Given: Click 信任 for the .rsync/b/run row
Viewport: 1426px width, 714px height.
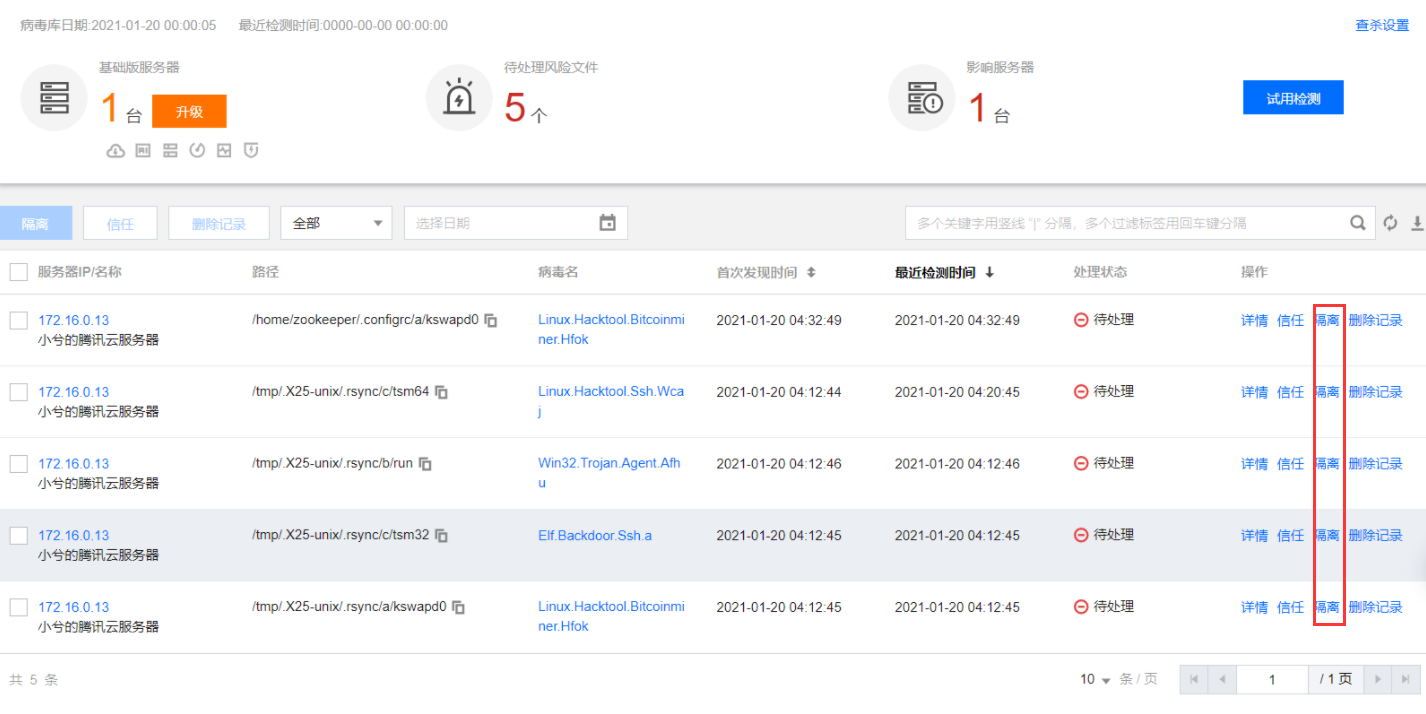Looking at the screenshot, I should pos(1290,464).
